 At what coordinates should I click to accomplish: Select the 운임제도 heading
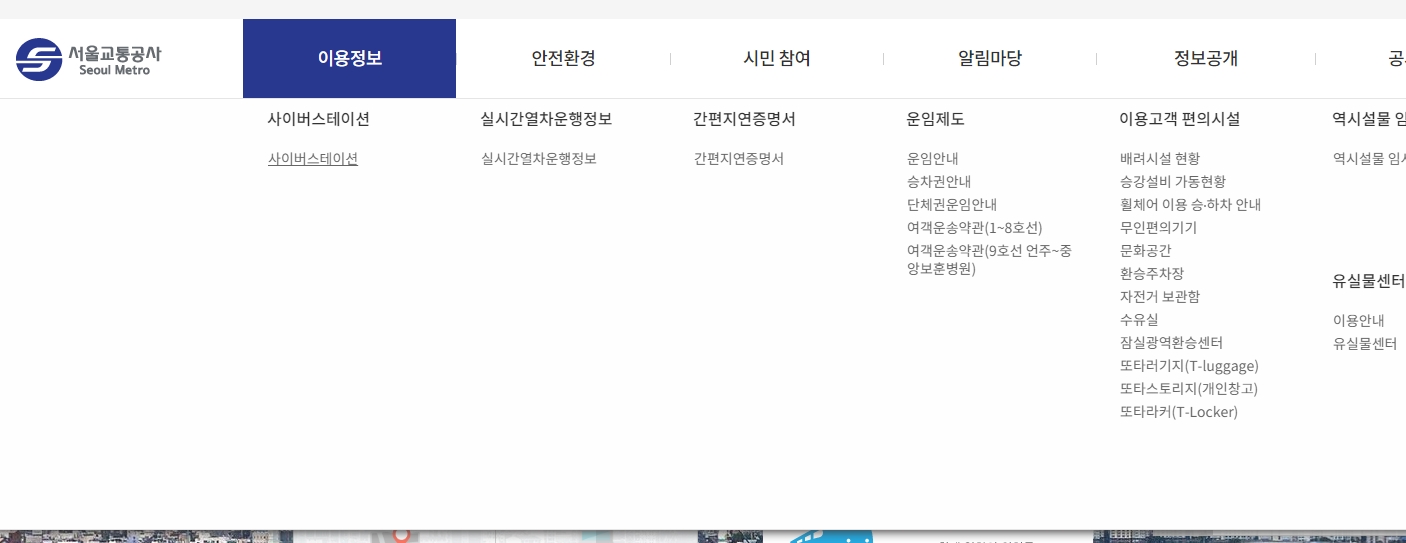tap(935, 119)
